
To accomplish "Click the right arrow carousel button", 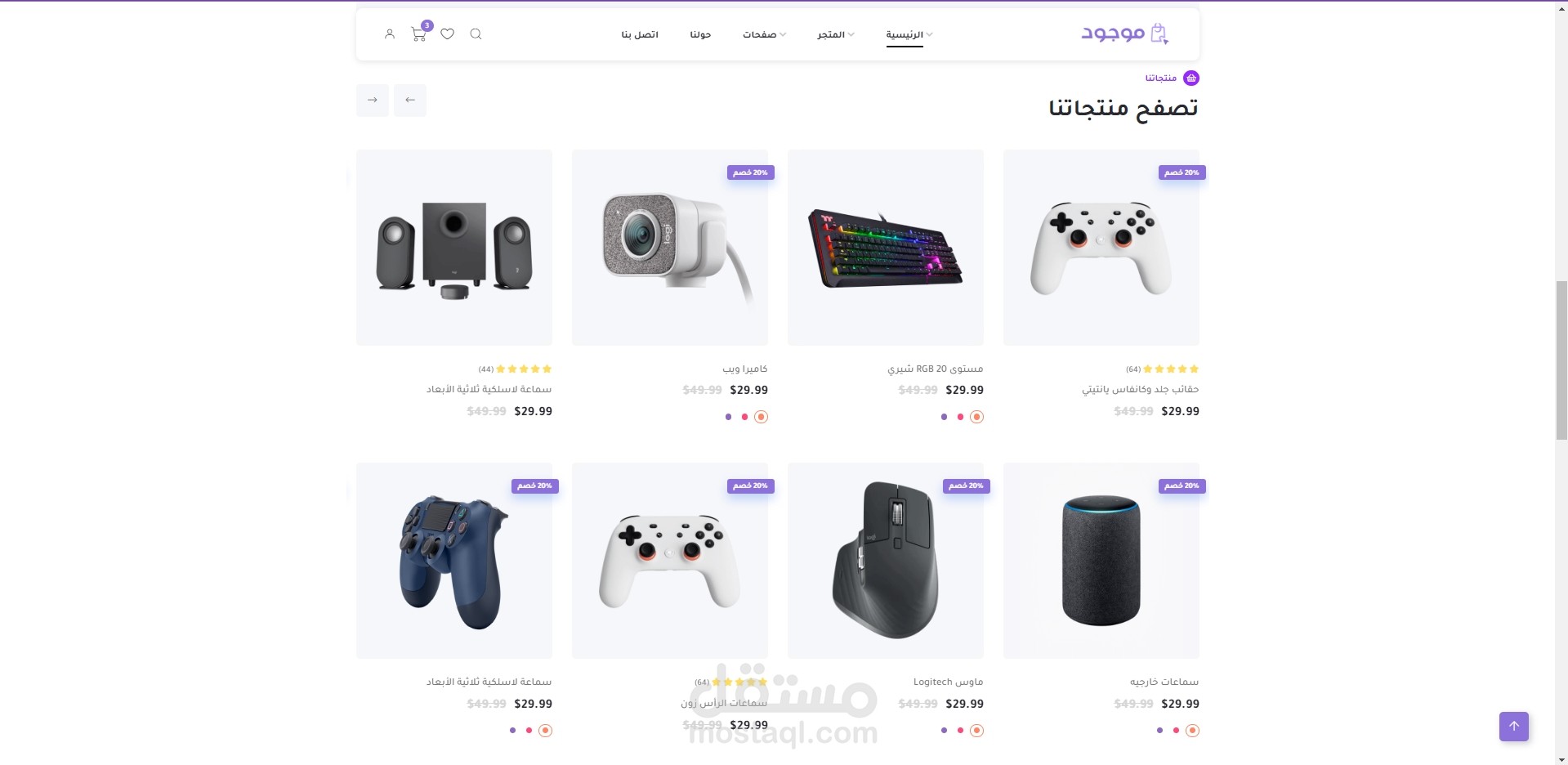I will 373,100.
